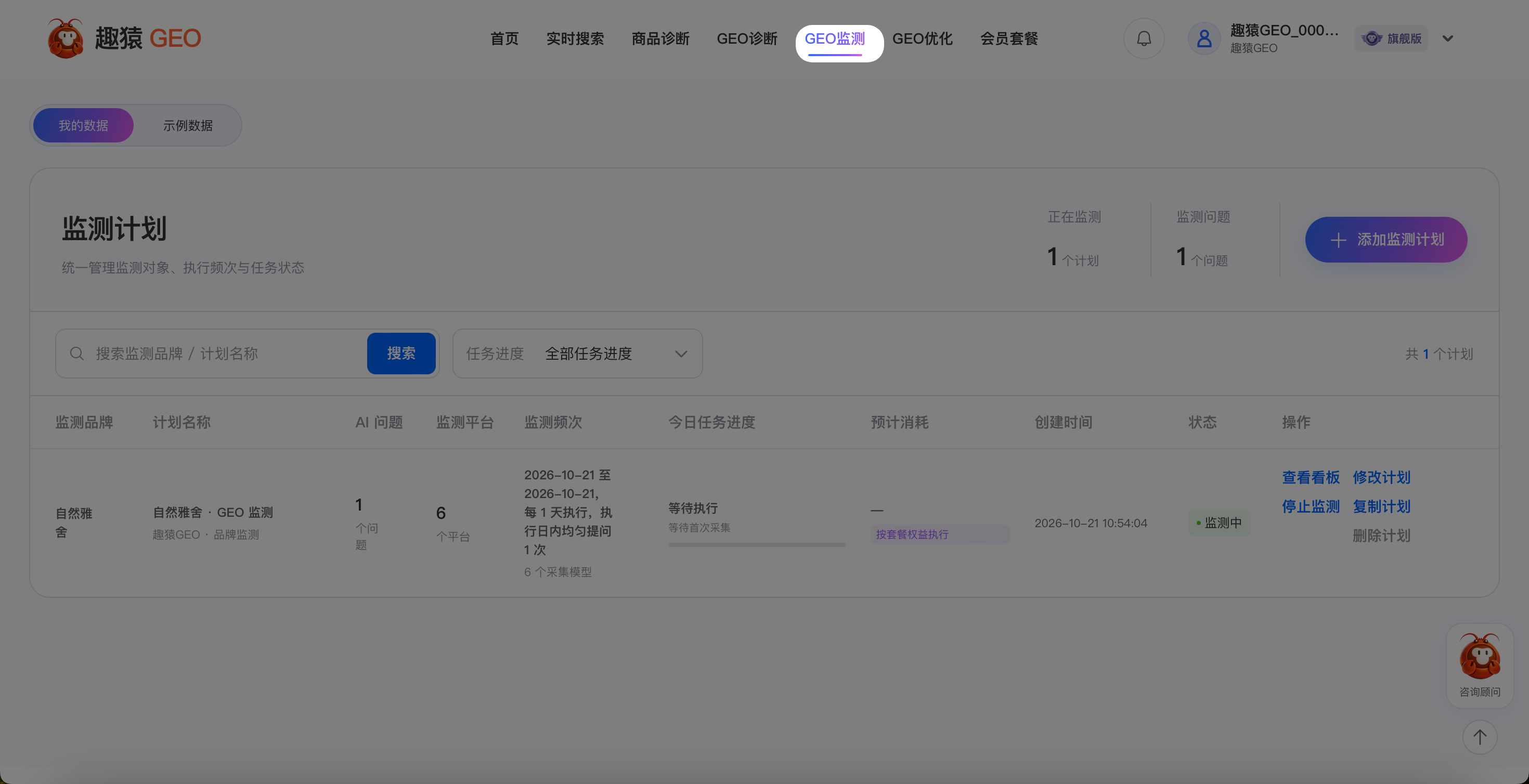Click the 自然雅舍 brand cell
Viewport: 1529px width, 784px height.
(74, 522)
